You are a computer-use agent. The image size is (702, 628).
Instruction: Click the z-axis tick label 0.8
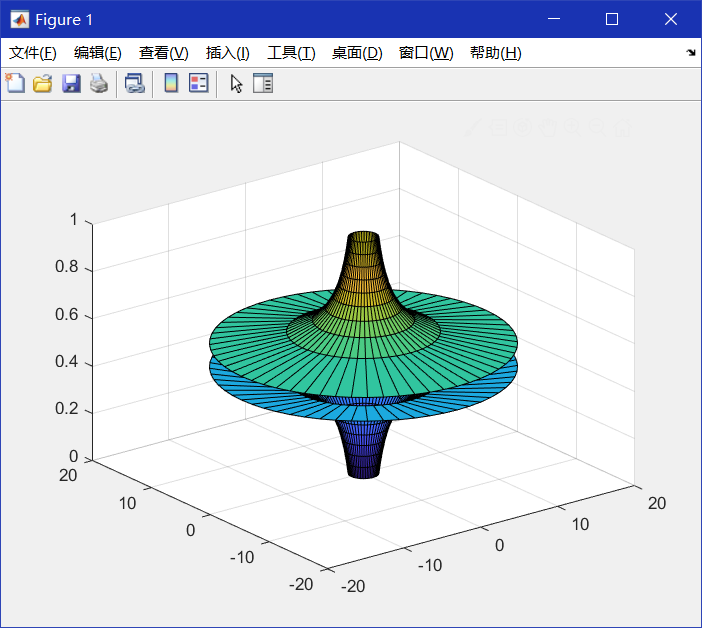[67, 267]
